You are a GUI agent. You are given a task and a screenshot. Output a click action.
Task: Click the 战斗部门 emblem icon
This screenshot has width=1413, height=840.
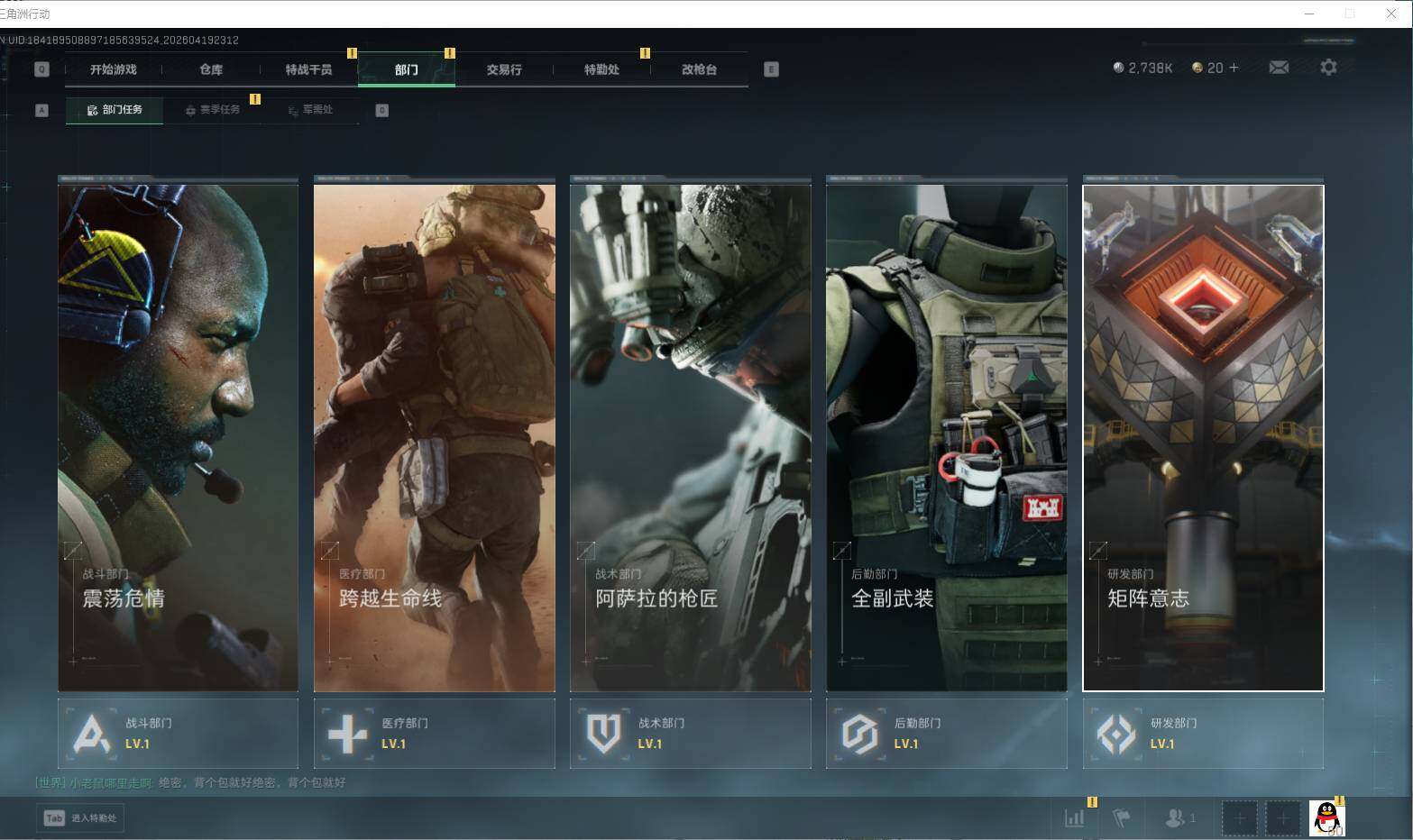click(92, 734)
